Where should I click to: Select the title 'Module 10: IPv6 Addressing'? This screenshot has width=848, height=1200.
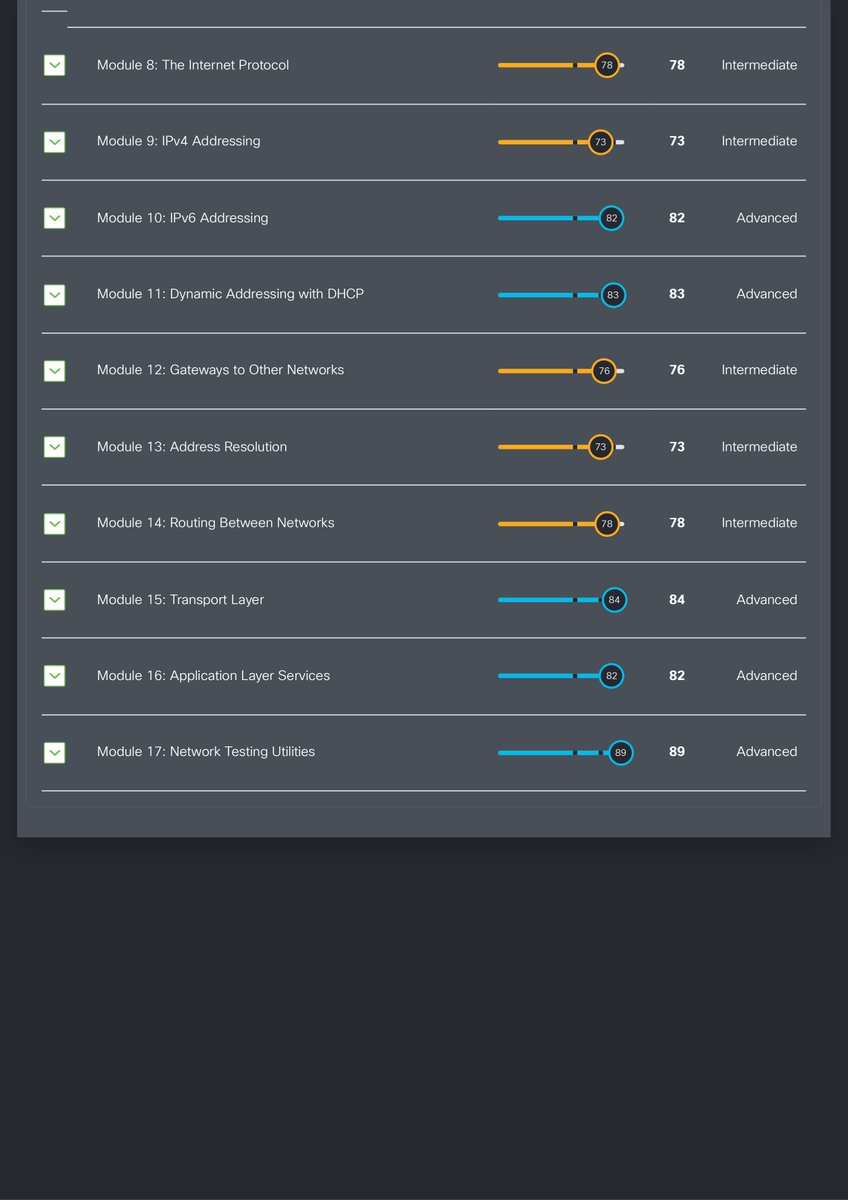pyautogui.click(x=183, y=218)
